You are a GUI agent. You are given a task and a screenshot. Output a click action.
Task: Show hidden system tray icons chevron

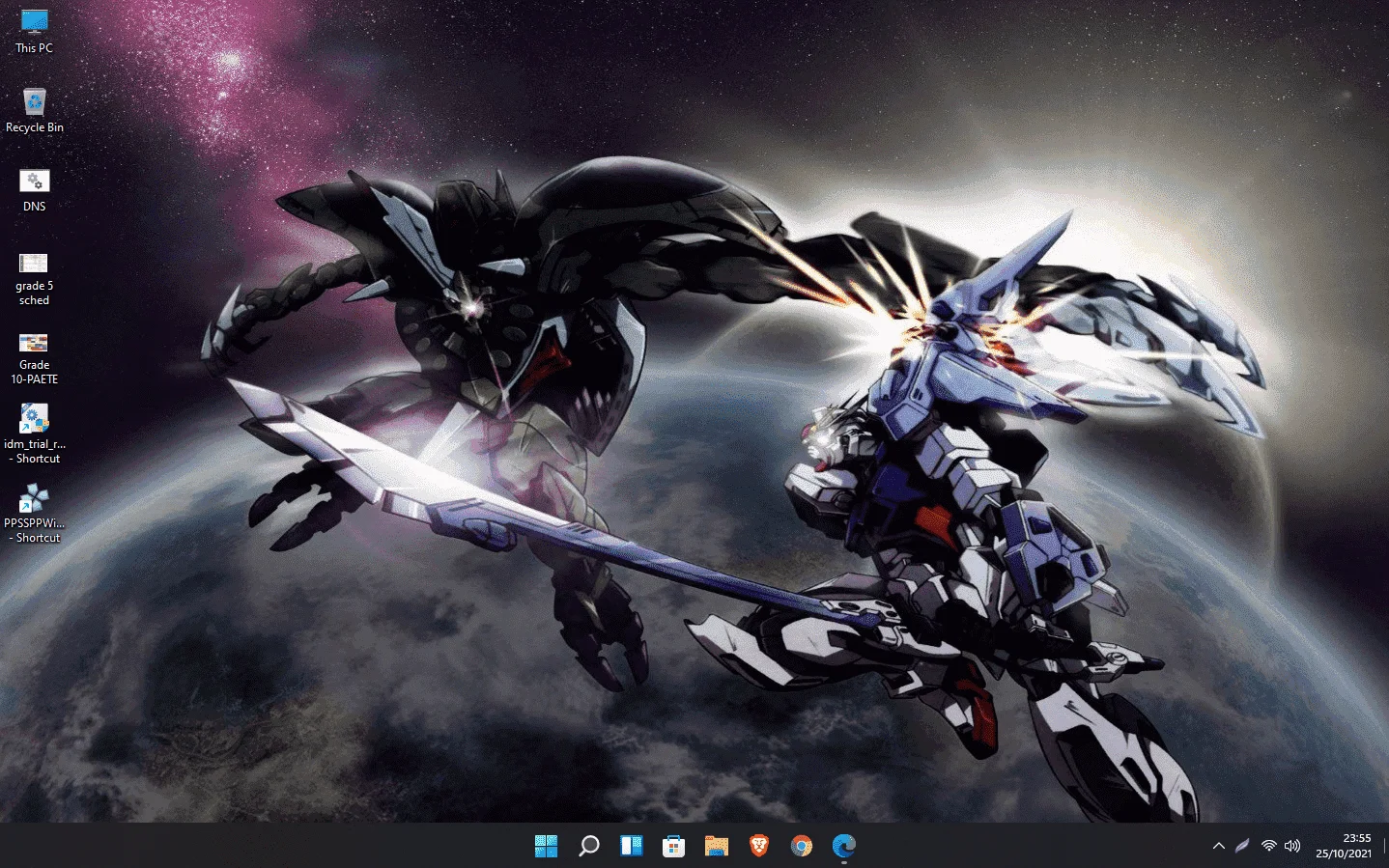1218,846
